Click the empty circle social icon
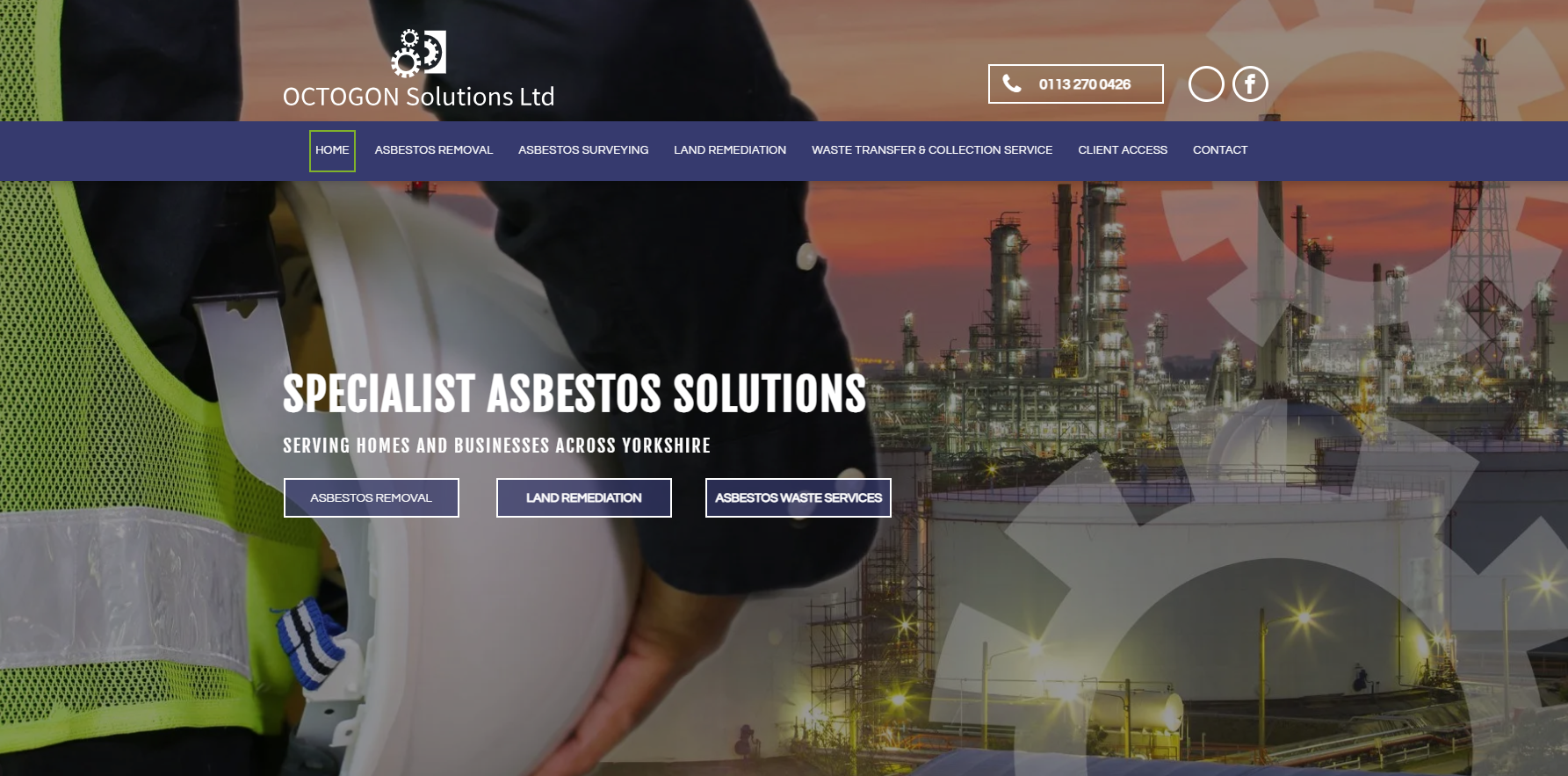Viewport: 1568px width, 776px height. 1206,84
